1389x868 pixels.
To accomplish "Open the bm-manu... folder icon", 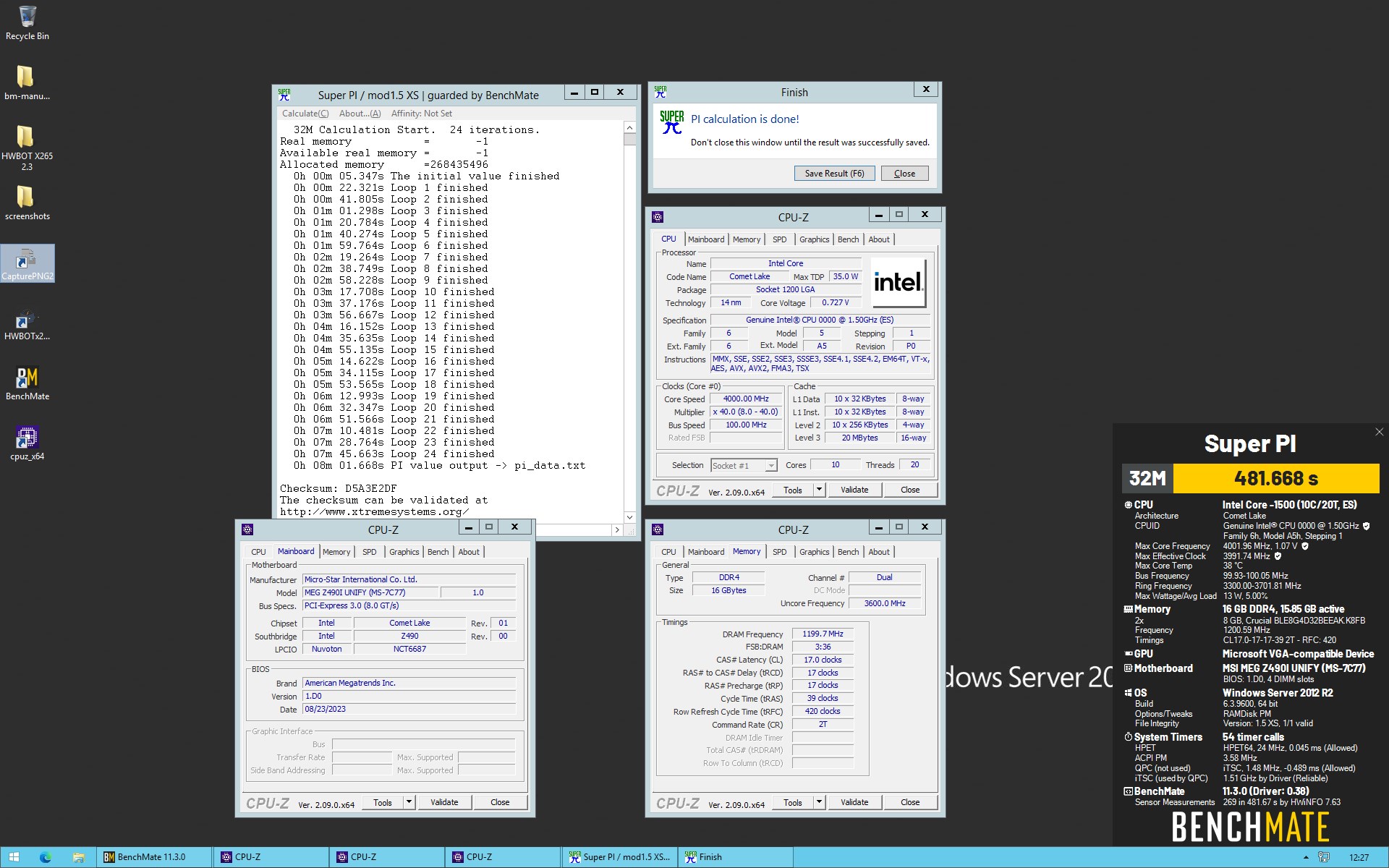I will pyautogui.click(x=27, y=82).
